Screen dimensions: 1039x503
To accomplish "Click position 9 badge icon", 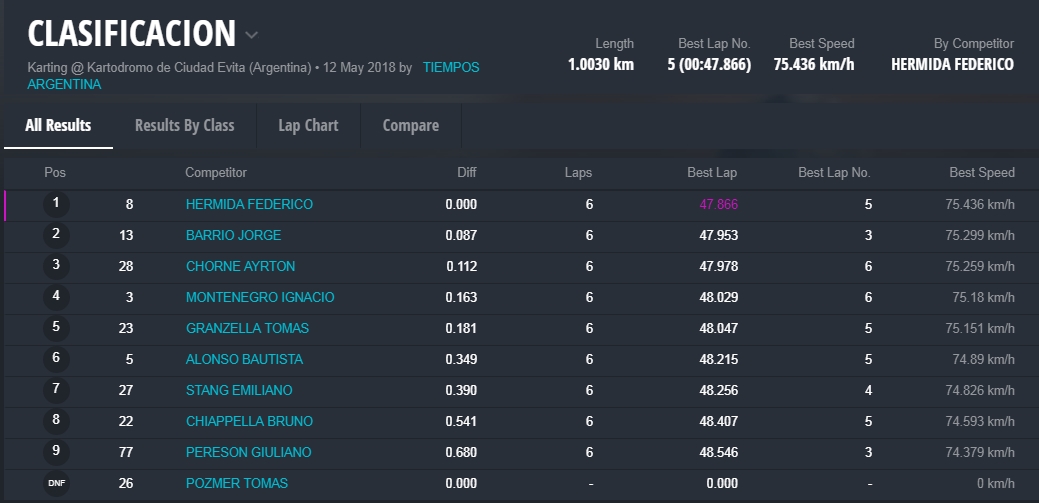I will coord(56,452).
